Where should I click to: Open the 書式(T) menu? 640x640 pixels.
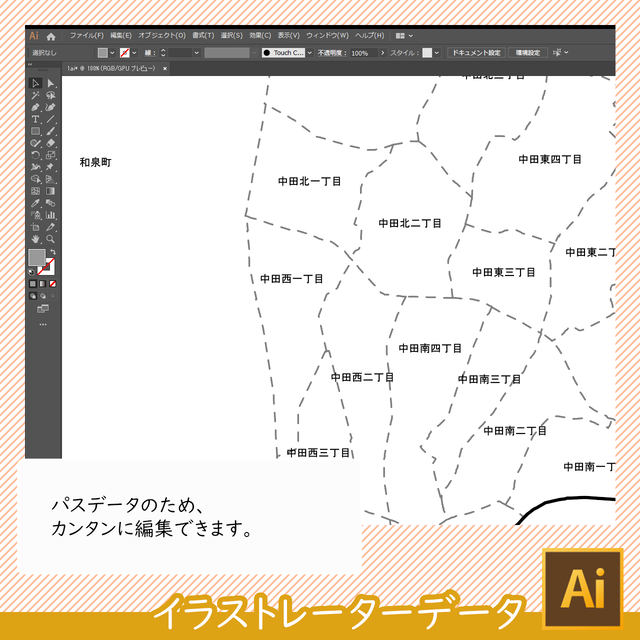tap(203, 36)
